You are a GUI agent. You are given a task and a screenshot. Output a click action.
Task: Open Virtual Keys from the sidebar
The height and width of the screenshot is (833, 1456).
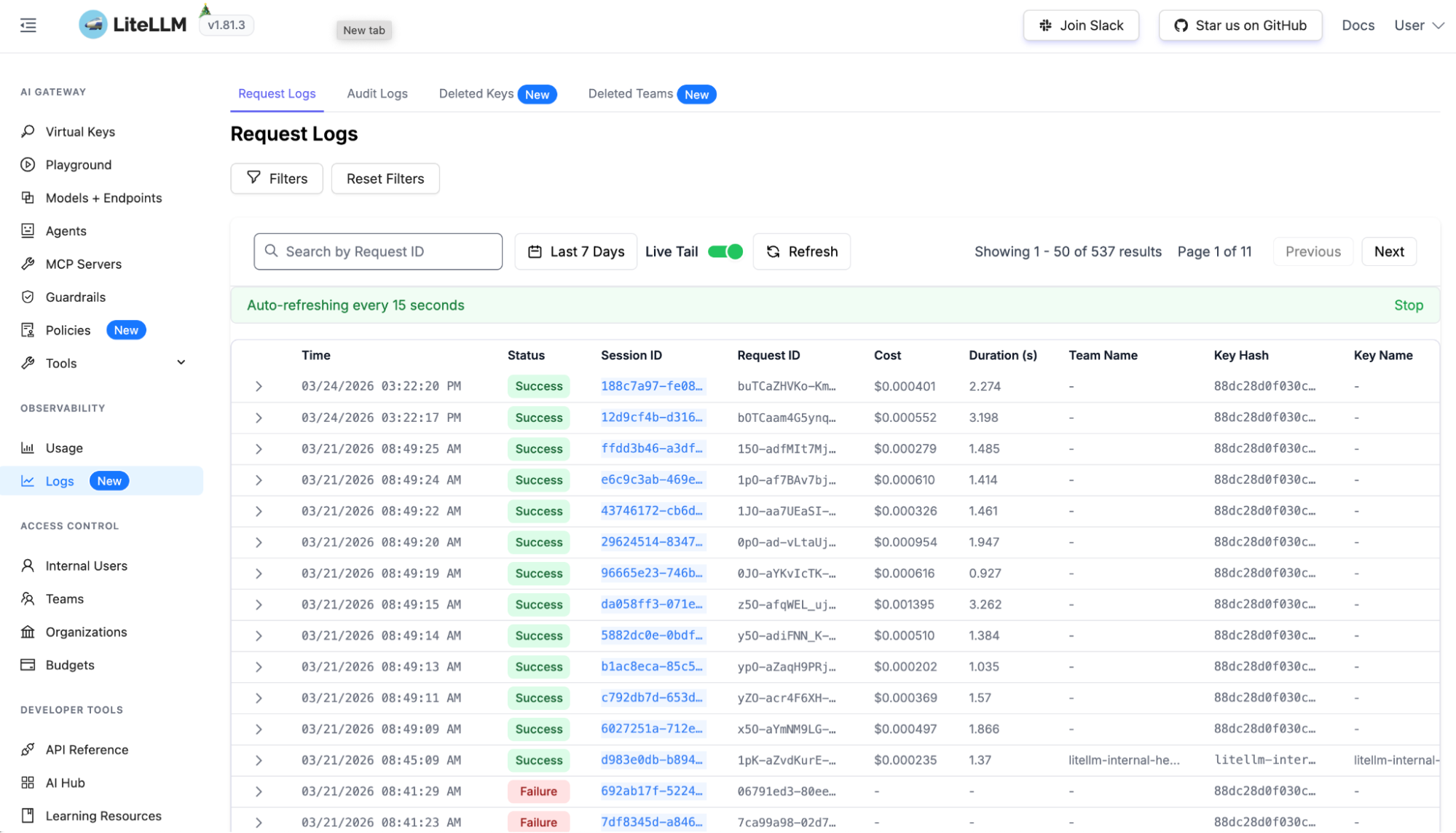[x=80, y=131]
